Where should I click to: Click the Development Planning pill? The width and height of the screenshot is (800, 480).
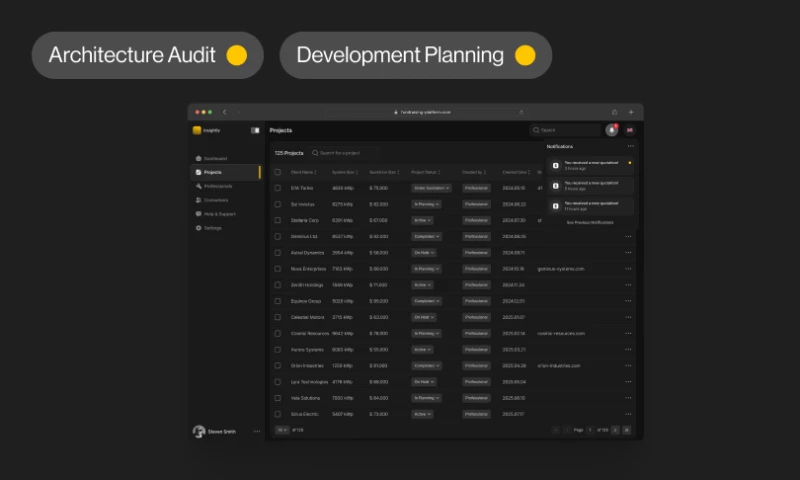pos(416,55)
